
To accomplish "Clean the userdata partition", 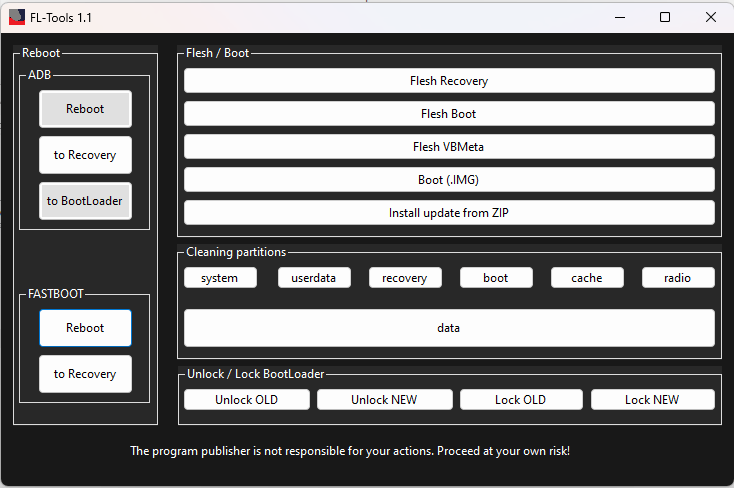I will coord(314,278).
